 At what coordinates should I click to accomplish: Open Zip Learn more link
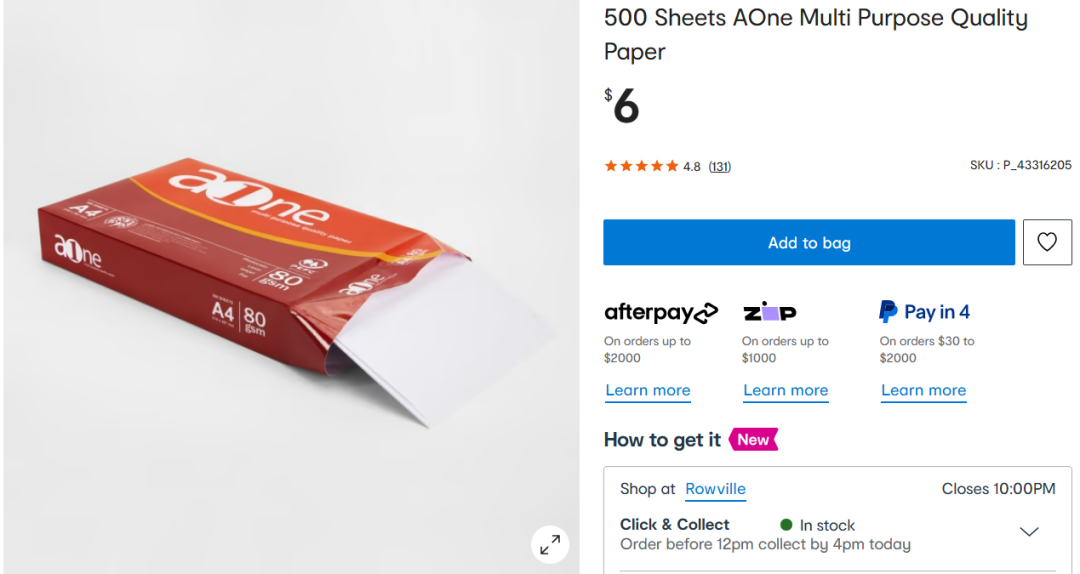click(786, 390)
